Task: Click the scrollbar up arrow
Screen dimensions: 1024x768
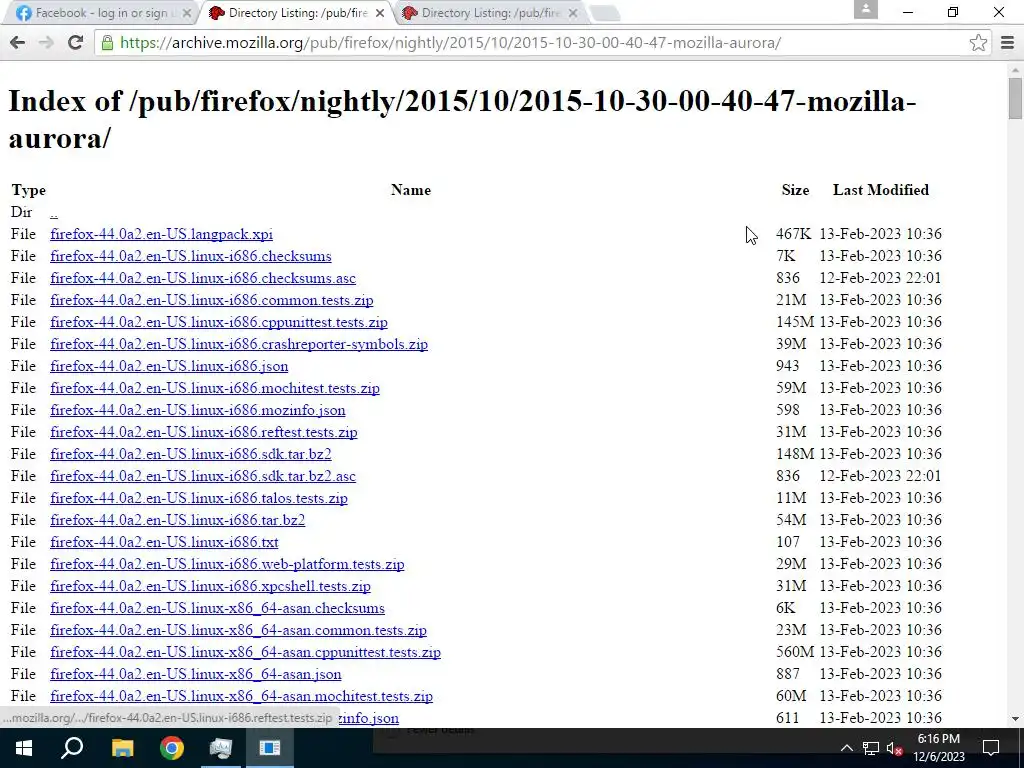Action: click(1015, 69)
